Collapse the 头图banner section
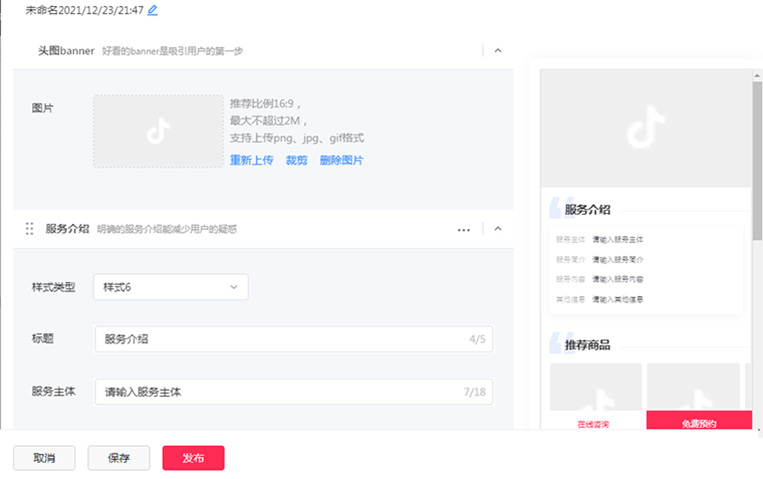 [498, 51]
